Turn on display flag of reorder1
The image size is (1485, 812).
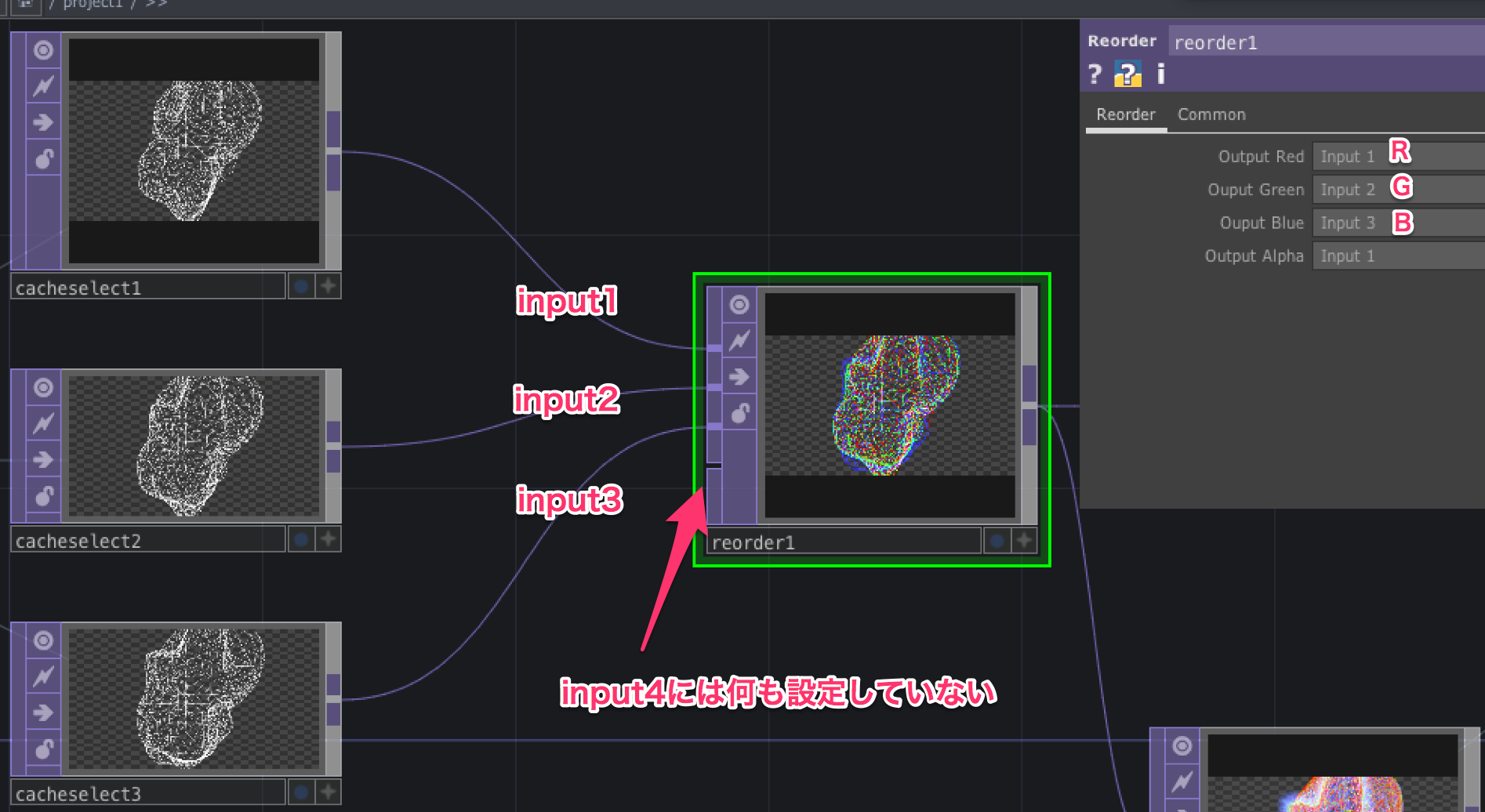(x=997, y=541)
